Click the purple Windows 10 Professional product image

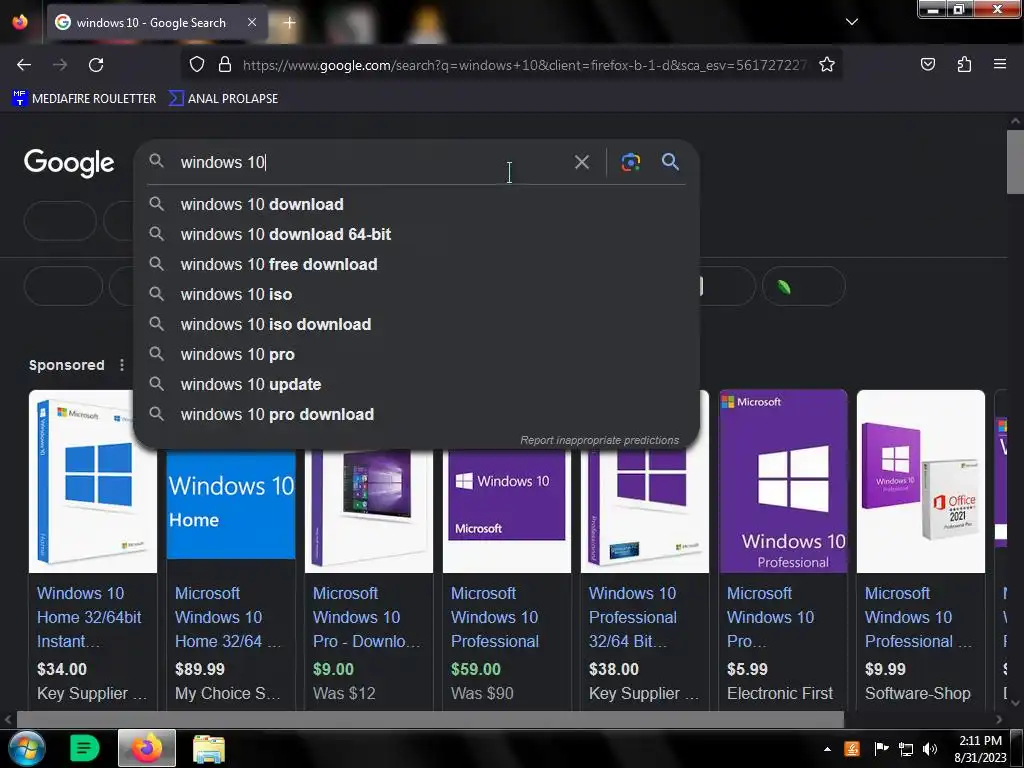click(x=783, y=481)
